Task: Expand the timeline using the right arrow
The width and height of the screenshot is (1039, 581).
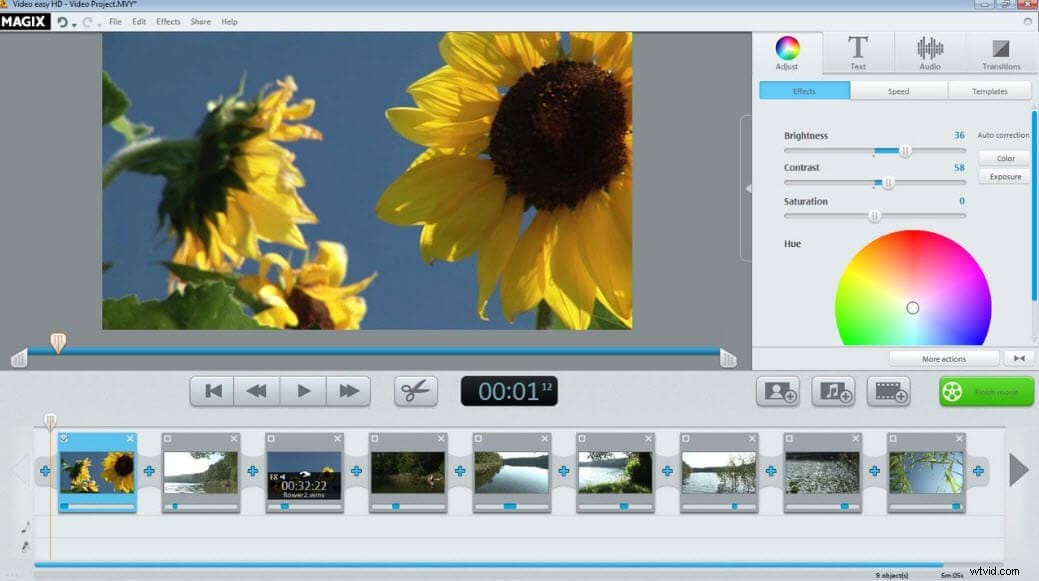Action: point(1019,468)
